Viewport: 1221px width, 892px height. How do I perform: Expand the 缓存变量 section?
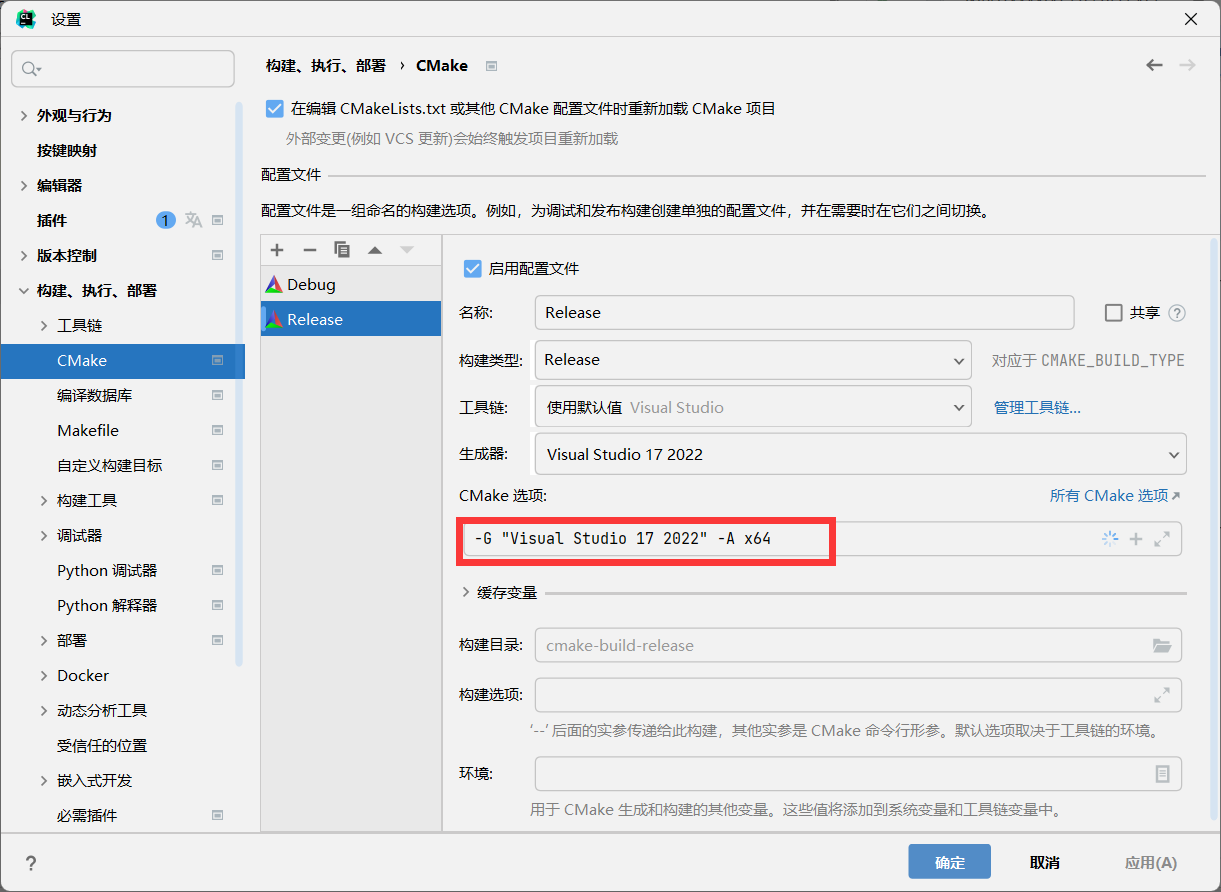point(466,593)
